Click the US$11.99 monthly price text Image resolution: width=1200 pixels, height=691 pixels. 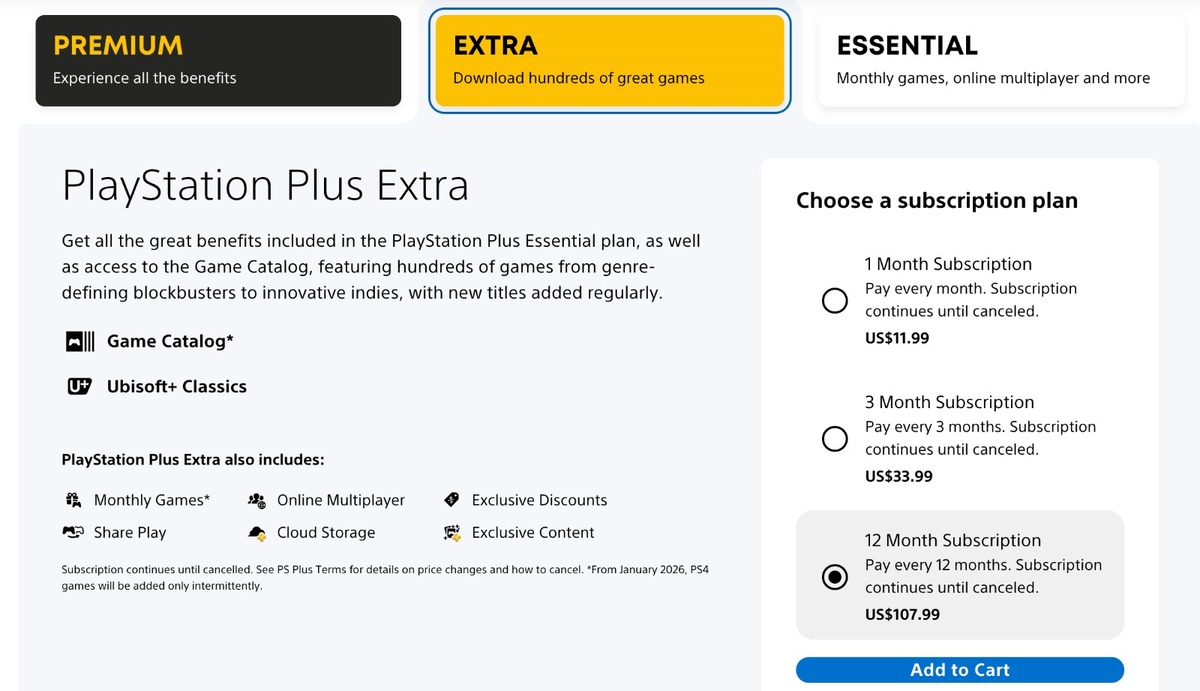[897, 338]
